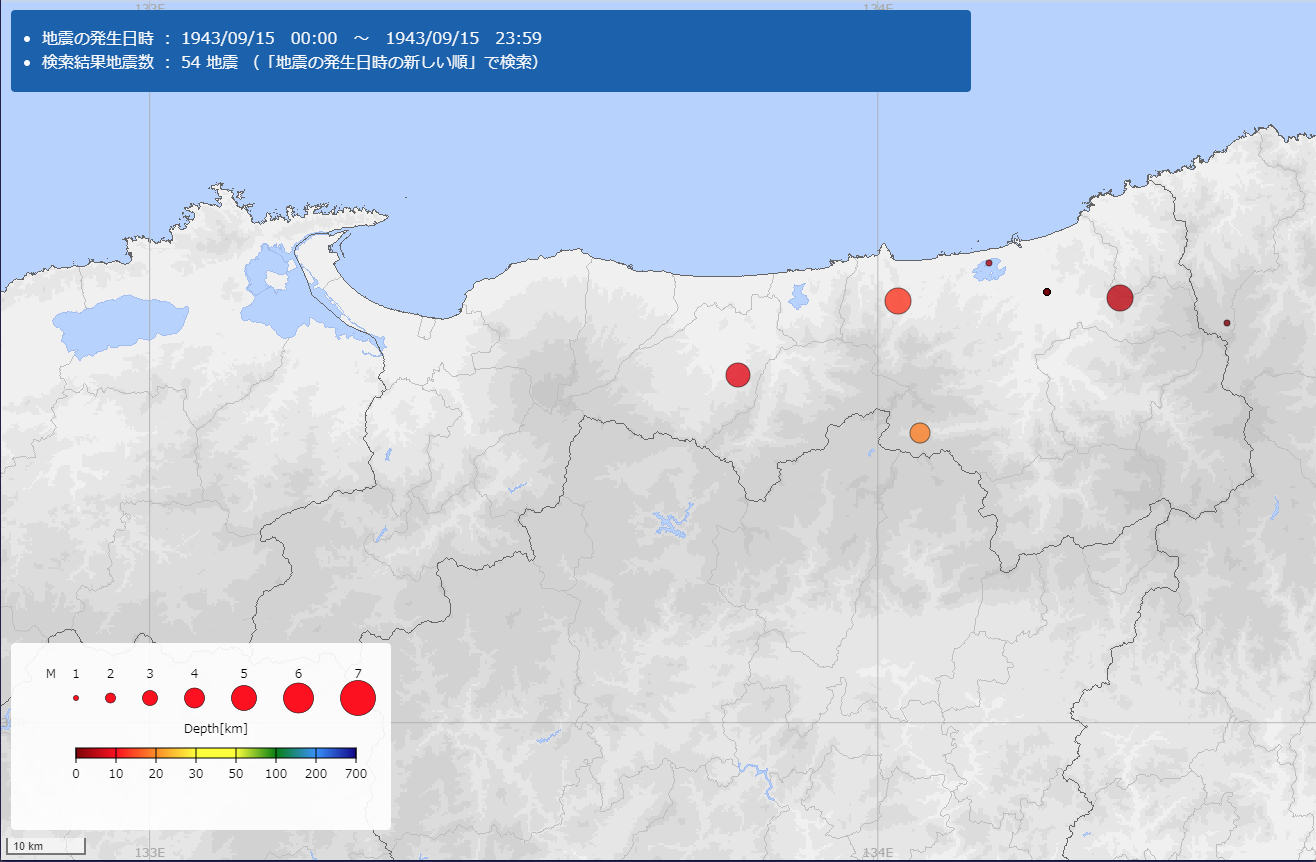Select the large dark red eastern earthquake marker
This screenshot has width=1316, height=862.
(x=1120, y=298)
